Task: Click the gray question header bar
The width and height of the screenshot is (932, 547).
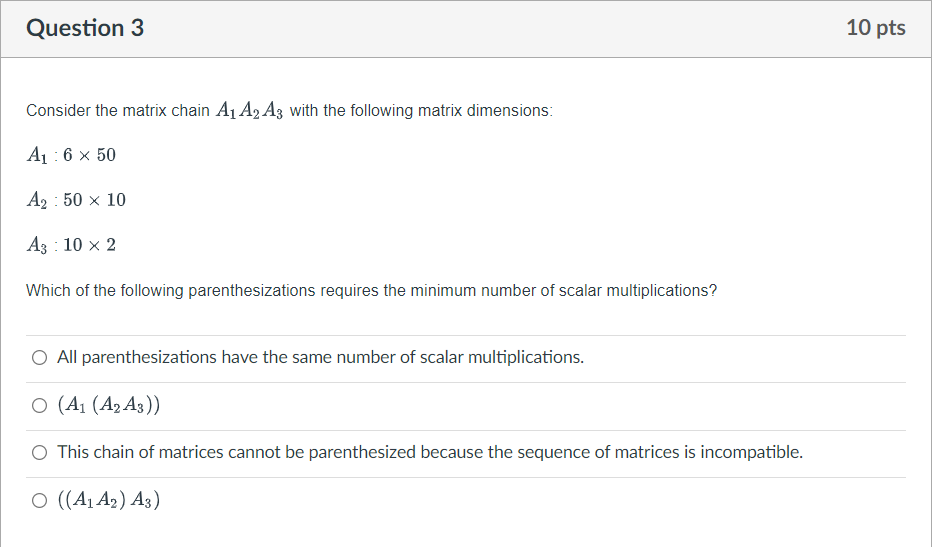Action: point(466,29)
